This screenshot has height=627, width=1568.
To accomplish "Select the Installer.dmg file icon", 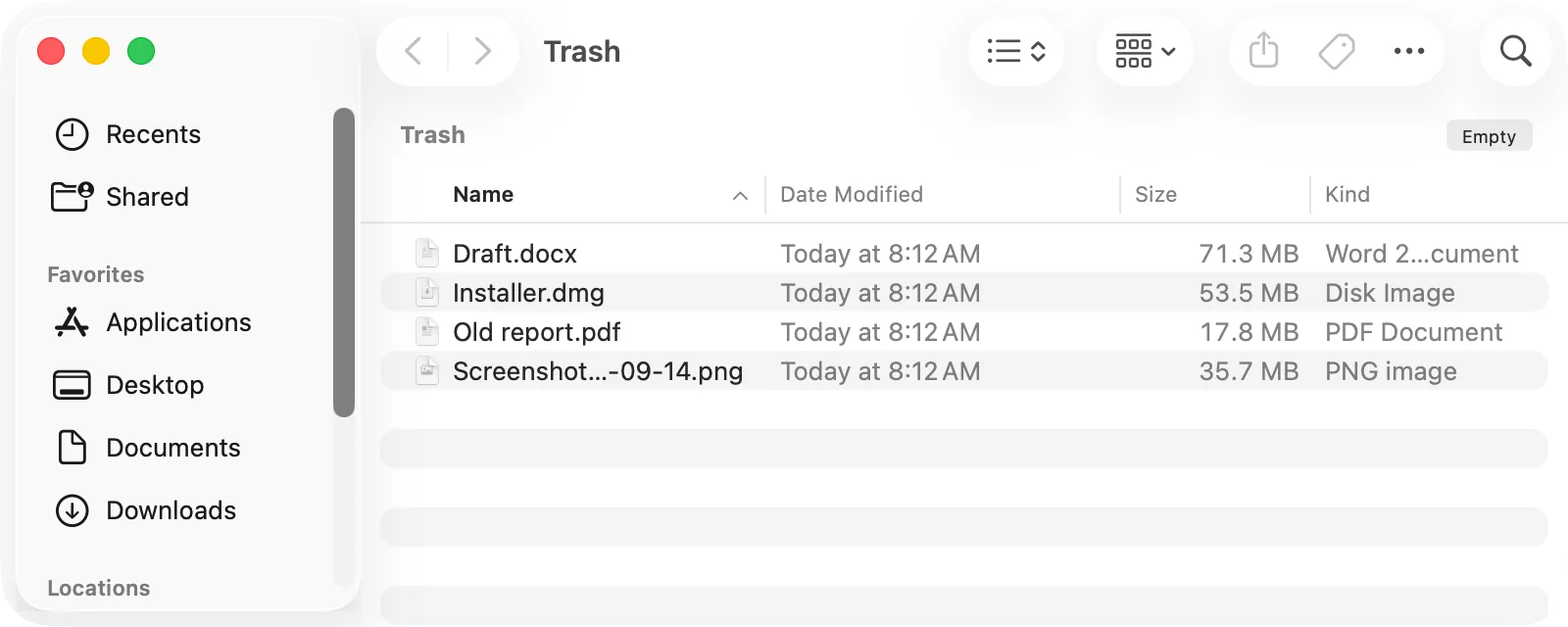I will coord(427,292).
